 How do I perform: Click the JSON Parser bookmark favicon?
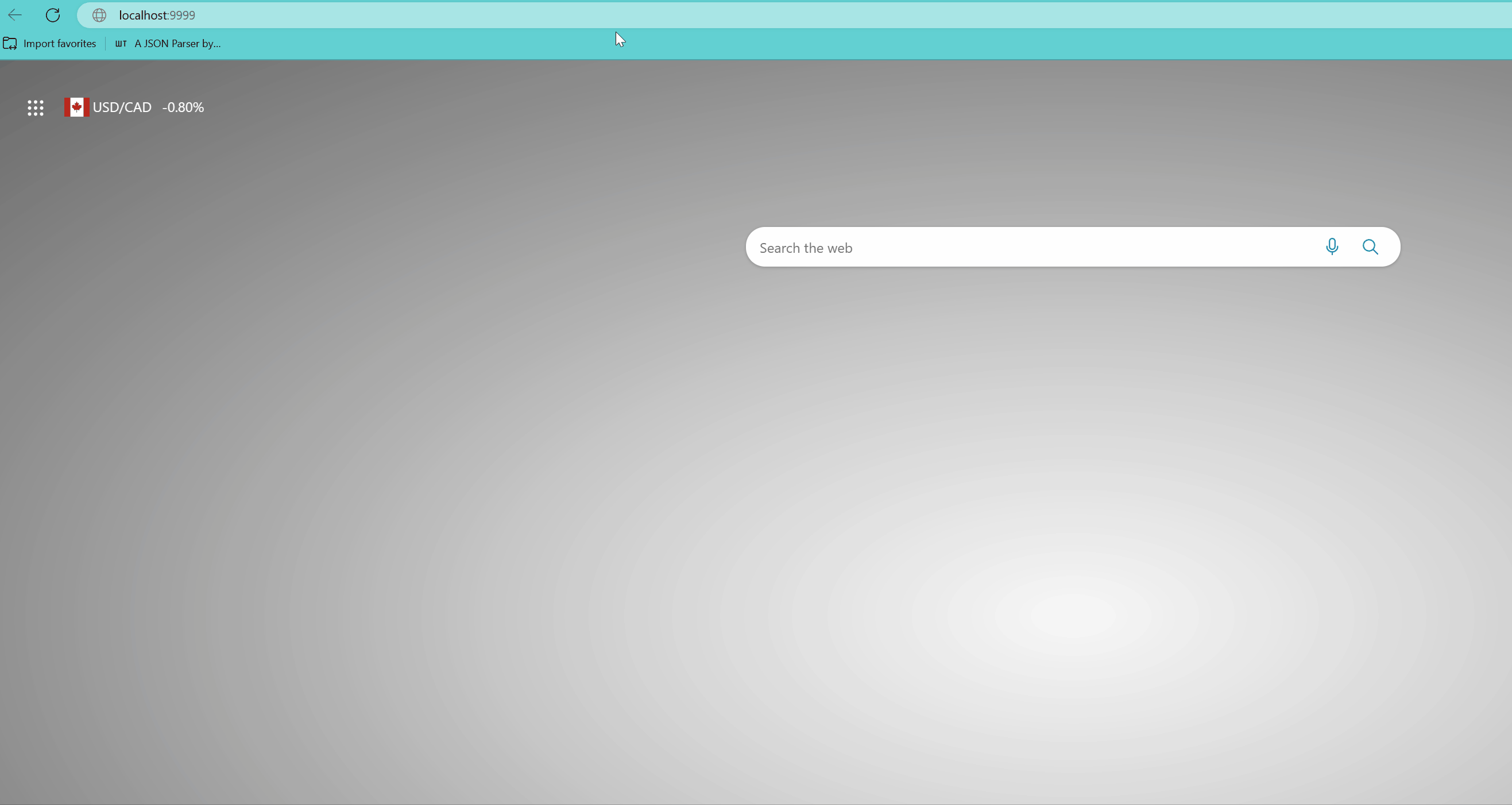point(121,44)
